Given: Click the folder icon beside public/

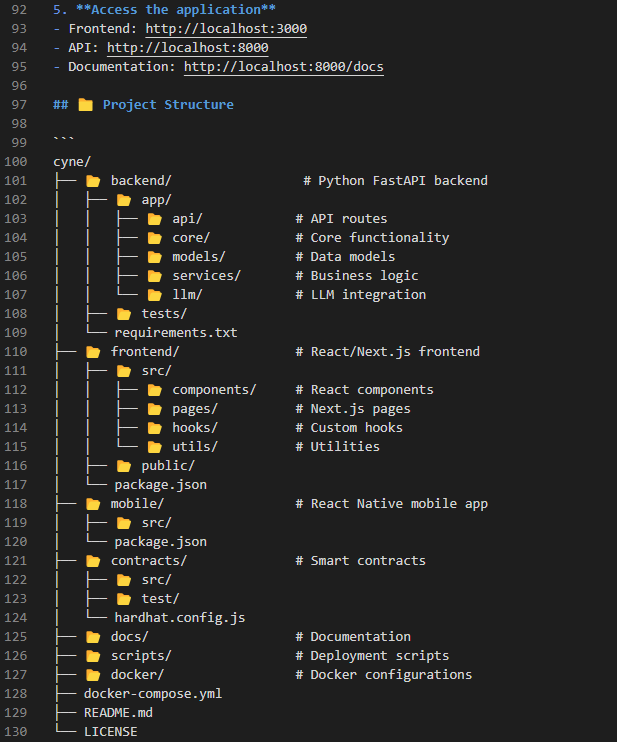Looking at the screenshot, I should pyautogui.click(x=124, y=466).
